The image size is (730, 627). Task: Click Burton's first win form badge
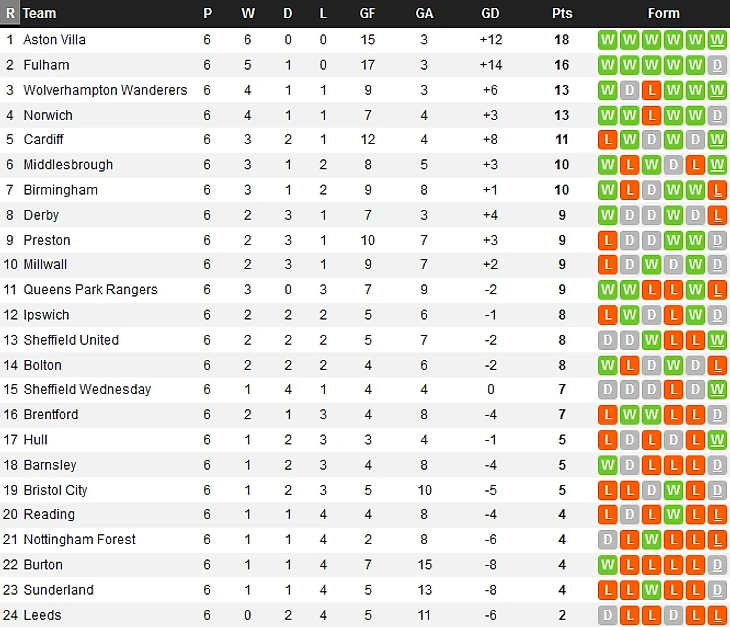point(608,565)
